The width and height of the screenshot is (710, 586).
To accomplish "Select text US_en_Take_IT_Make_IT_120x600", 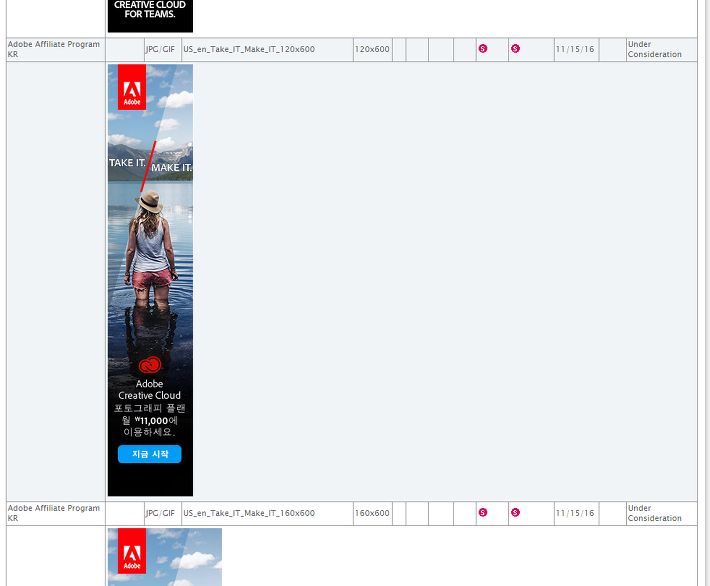I will pyautogui.click(x=249, y=49).
